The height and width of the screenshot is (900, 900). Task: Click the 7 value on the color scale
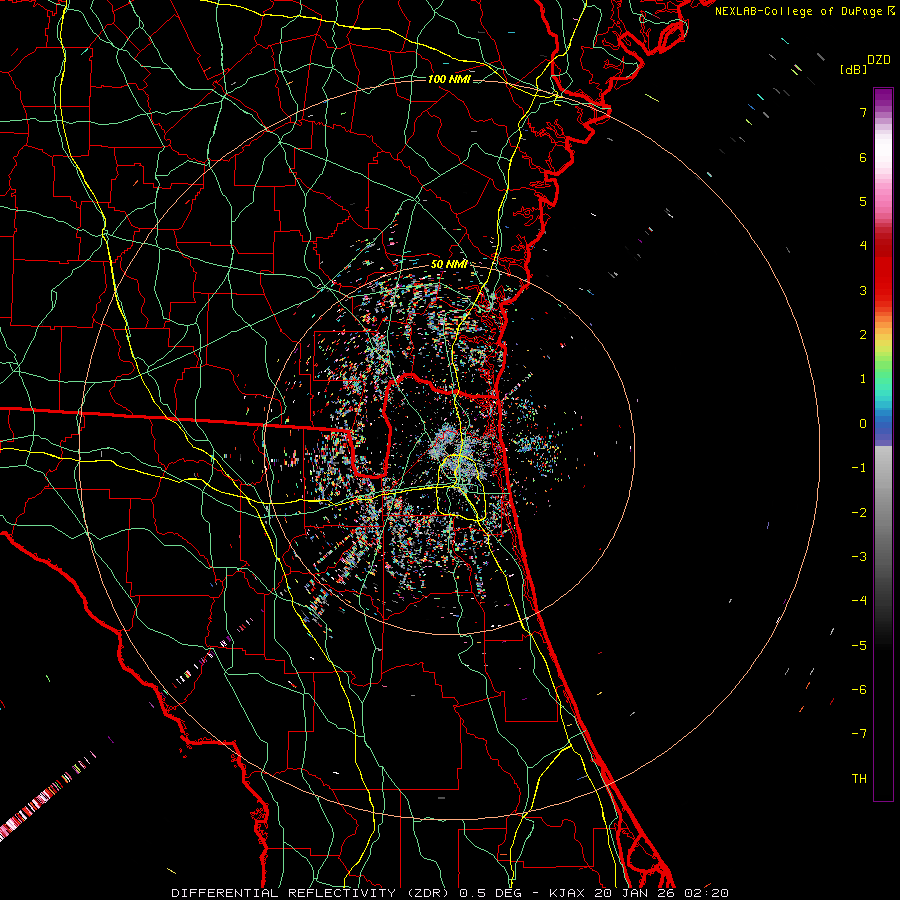coord(863,112)
